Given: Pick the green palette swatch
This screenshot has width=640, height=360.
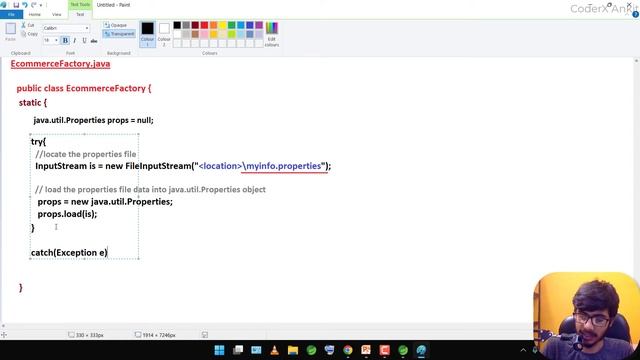Looking at the screenshot, I should [x=231, y=25].
